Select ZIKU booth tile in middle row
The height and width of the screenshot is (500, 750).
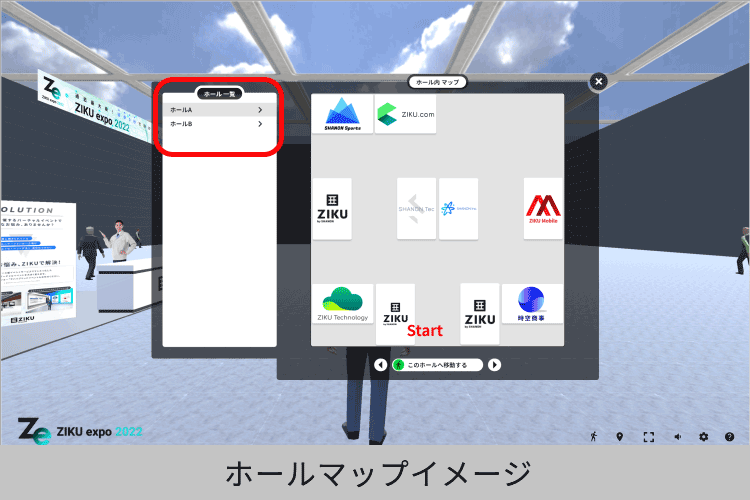[332, 209]
